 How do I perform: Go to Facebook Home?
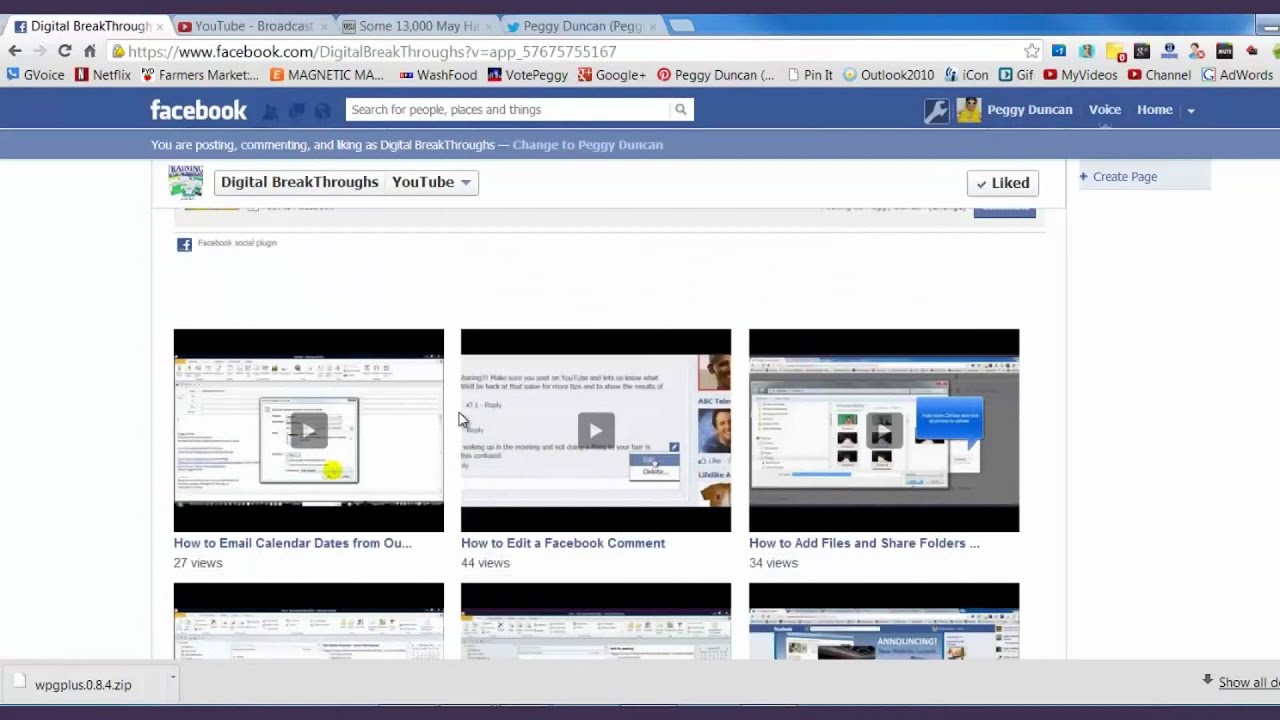tap(1154, 110)
